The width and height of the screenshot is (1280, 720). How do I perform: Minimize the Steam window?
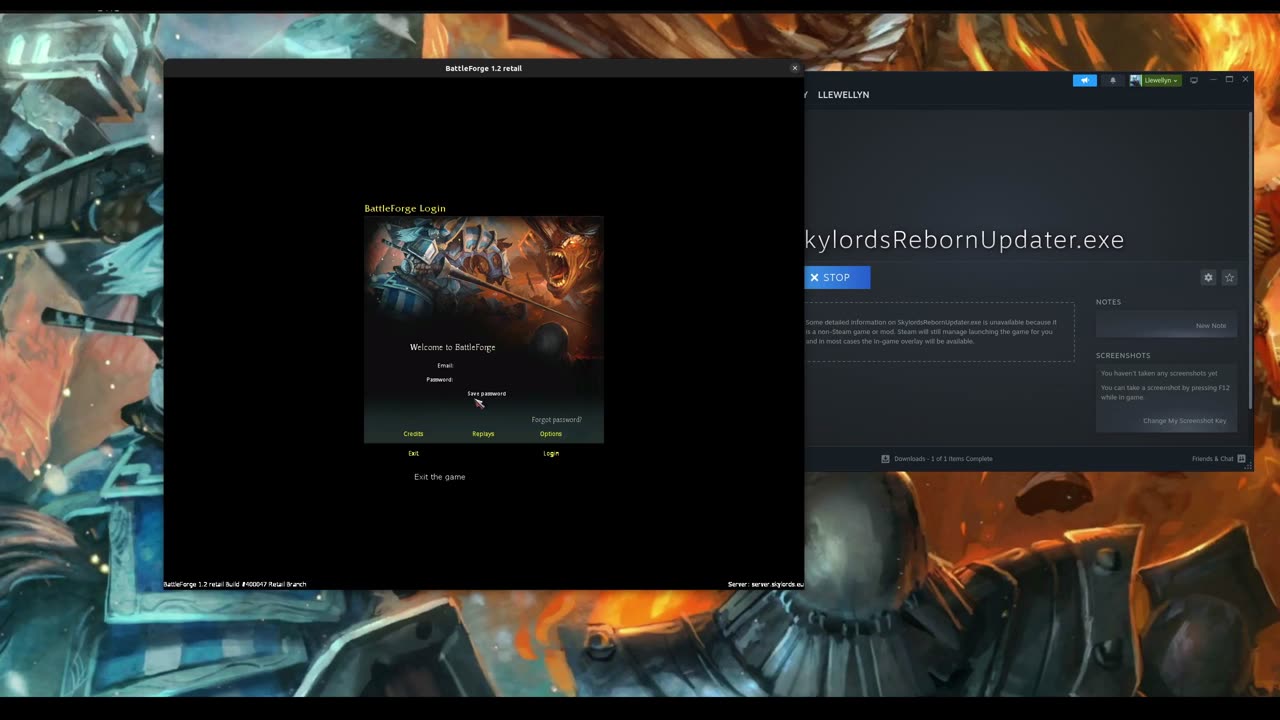click(x=1213, y=80)
